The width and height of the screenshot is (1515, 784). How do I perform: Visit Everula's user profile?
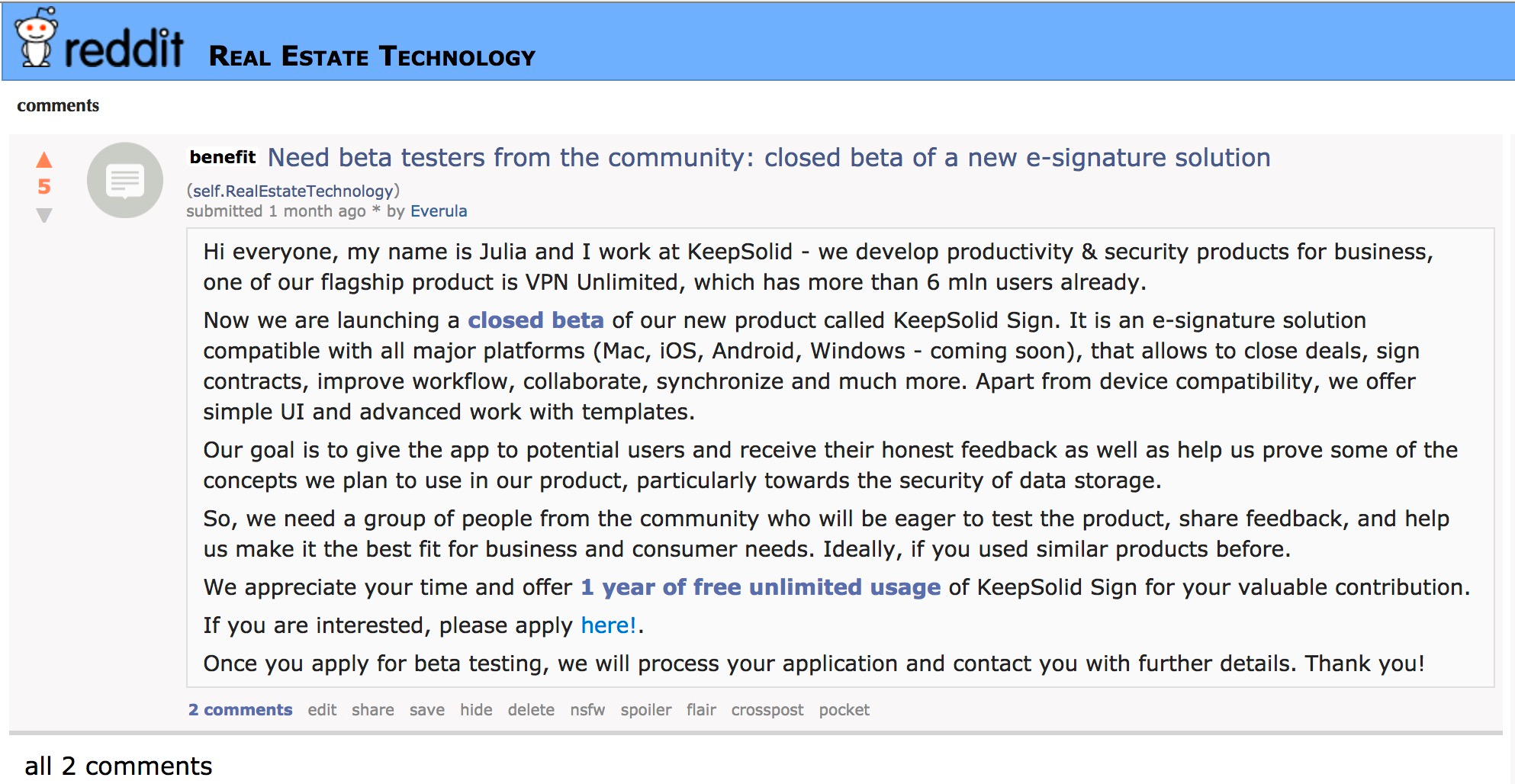click(439, 211)
